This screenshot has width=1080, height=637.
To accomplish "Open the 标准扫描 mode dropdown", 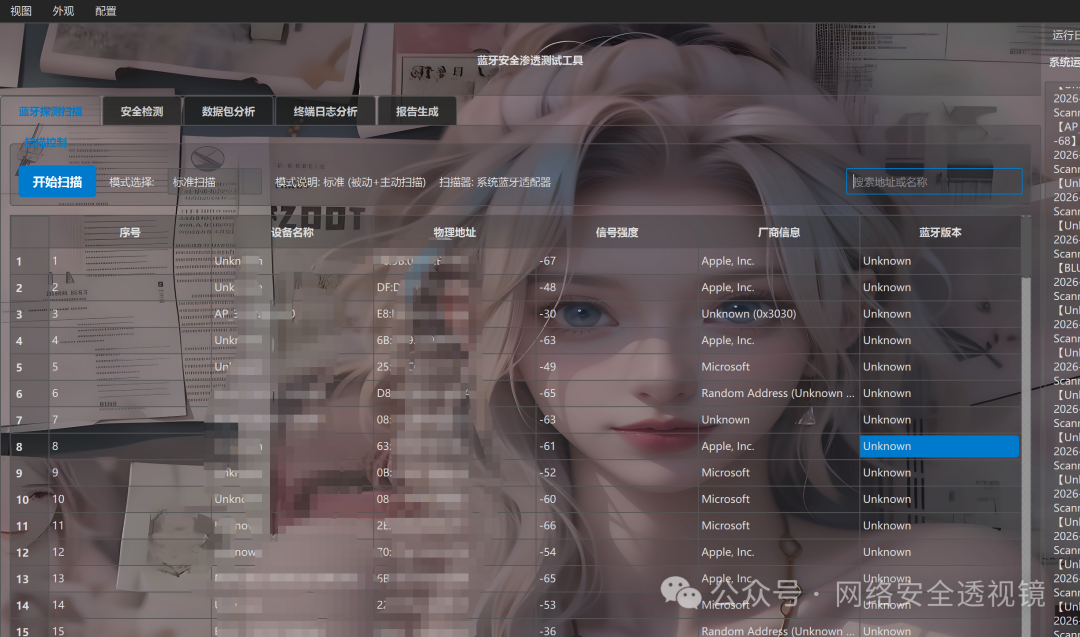I will click(x=214, y=182).
